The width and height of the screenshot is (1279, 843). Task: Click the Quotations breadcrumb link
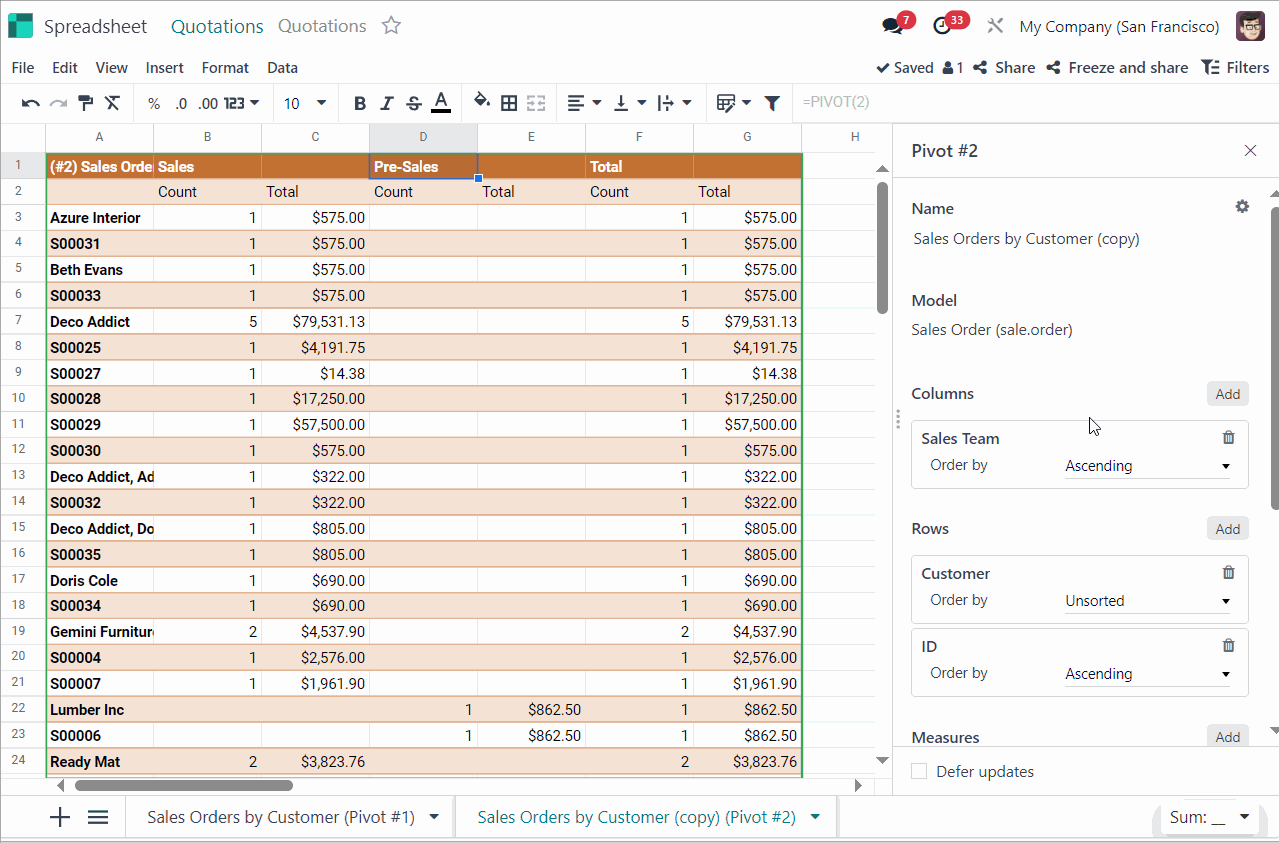pos(217,27)
